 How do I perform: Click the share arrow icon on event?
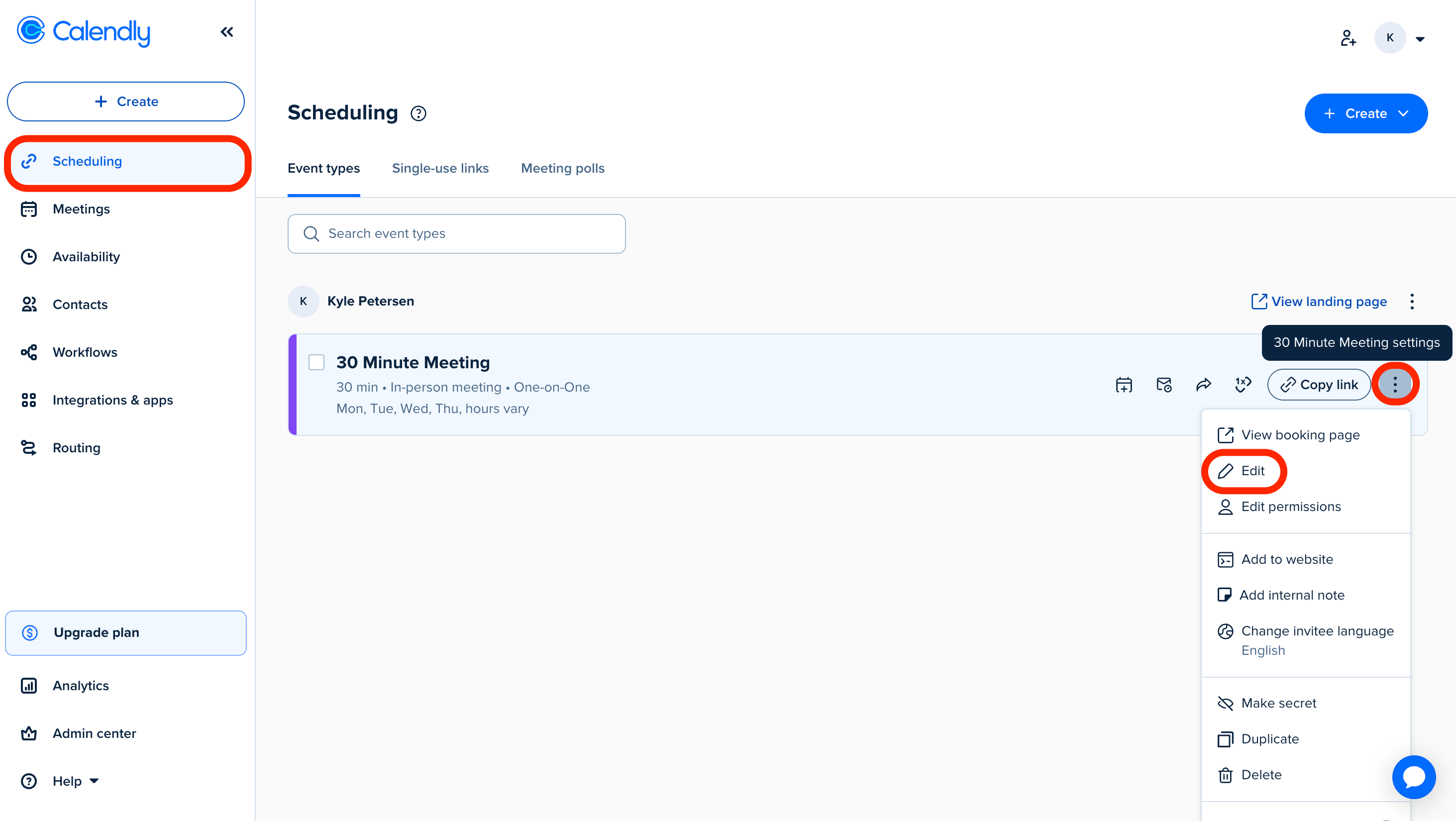click(x=1203, y=385)
